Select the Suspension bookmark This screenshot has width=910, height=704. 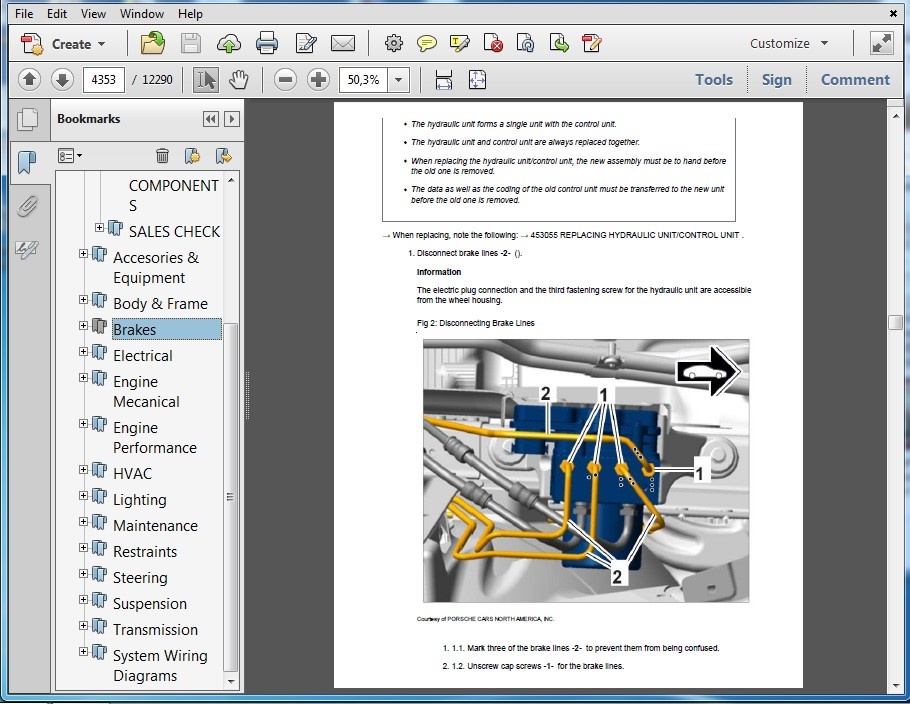coord(150,604)
